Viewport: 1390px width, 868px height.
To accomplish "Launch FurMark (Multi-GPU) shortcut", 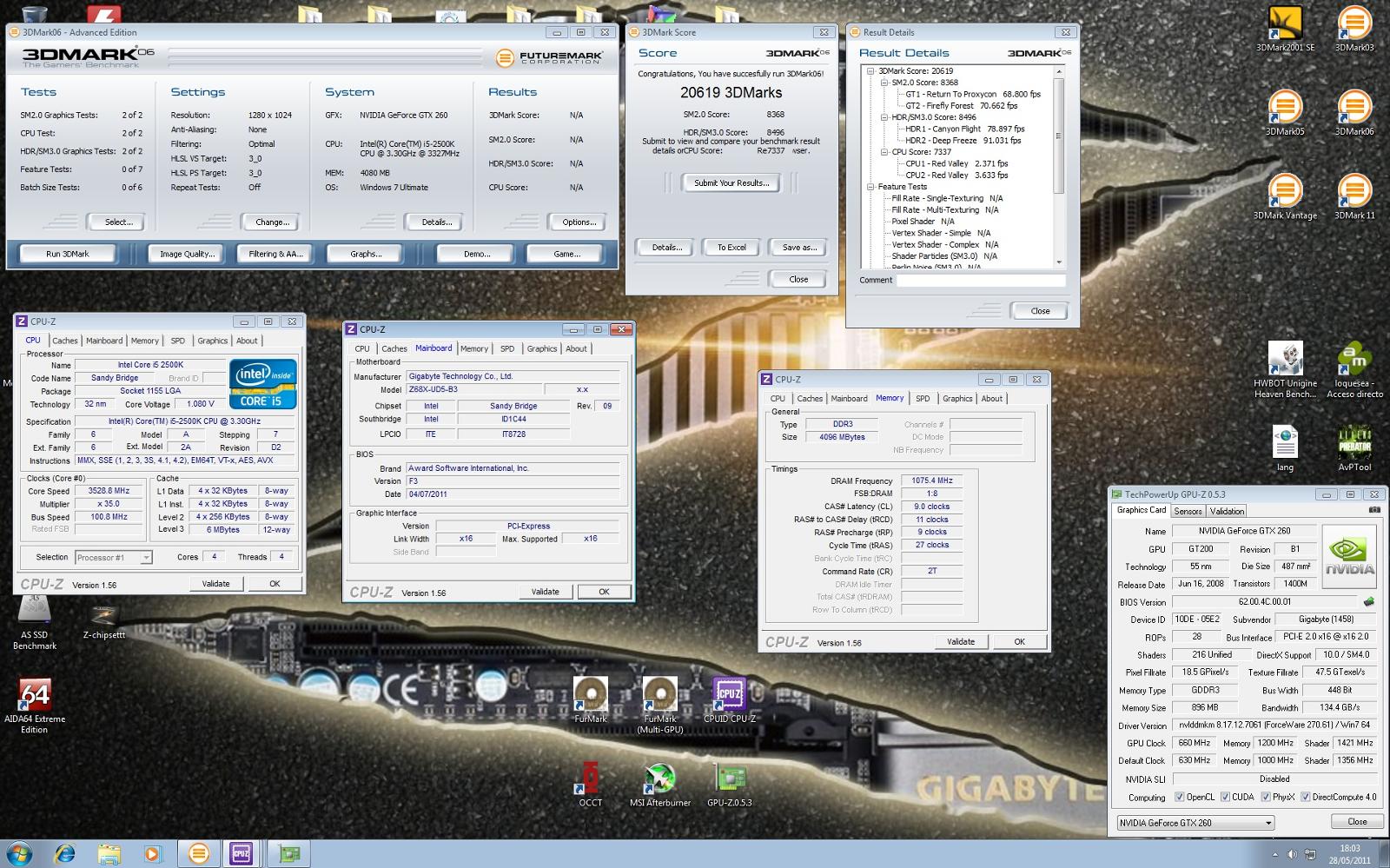I will tap(660, 706).
